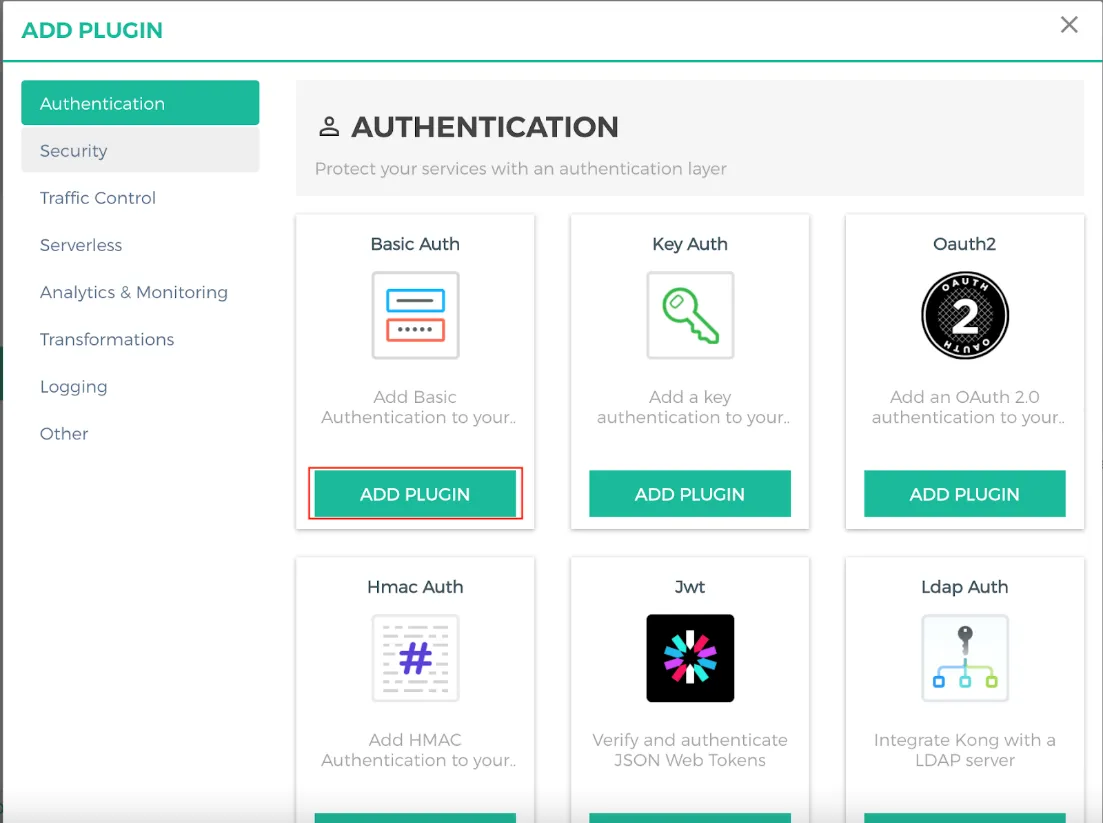Click the Basic Auth card title
This screenshot has width=1103, height=823.
pyautogui.click(x=415, y=244)
